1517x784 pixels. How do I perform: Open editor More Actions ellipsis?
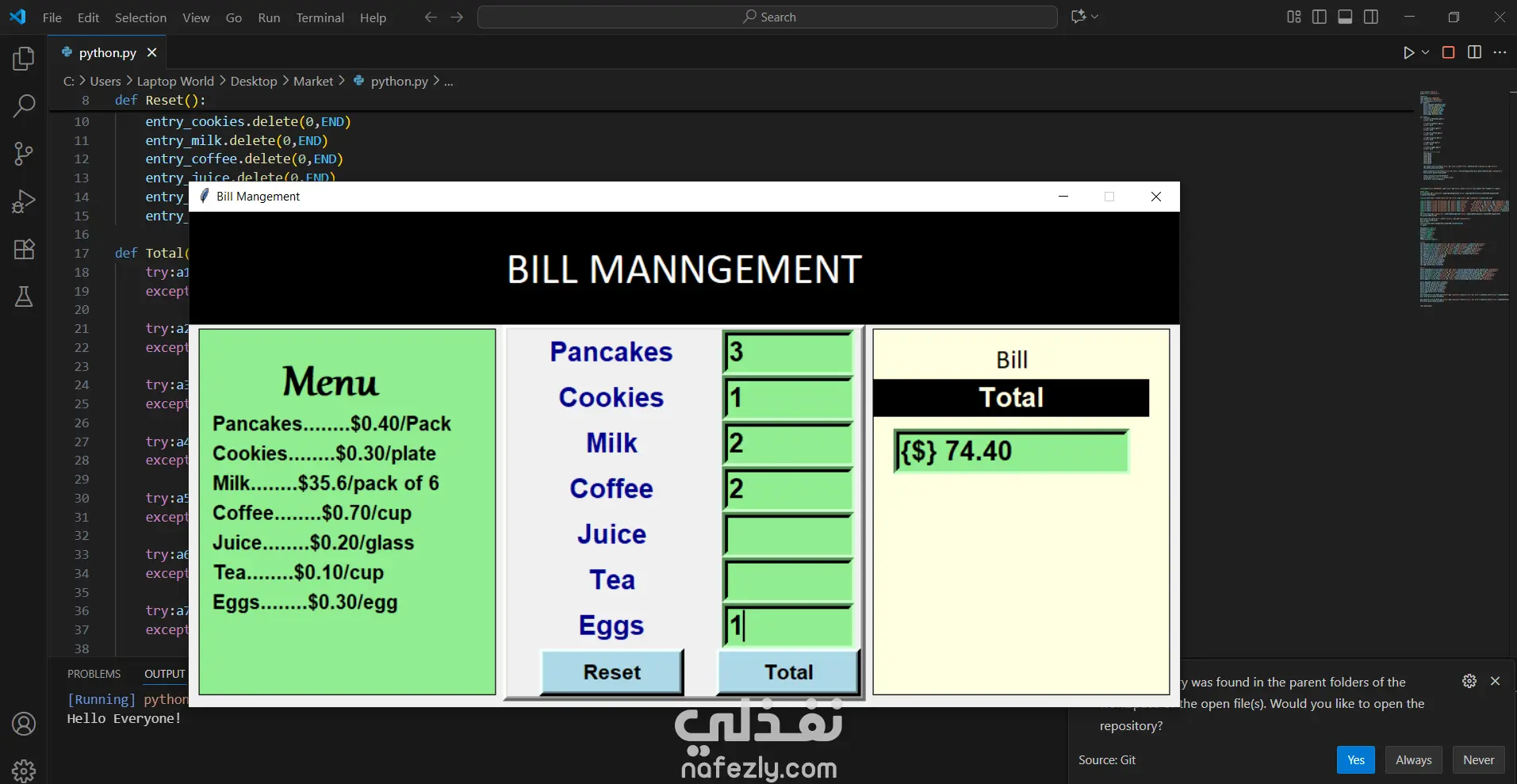(x=1500, y=52)
